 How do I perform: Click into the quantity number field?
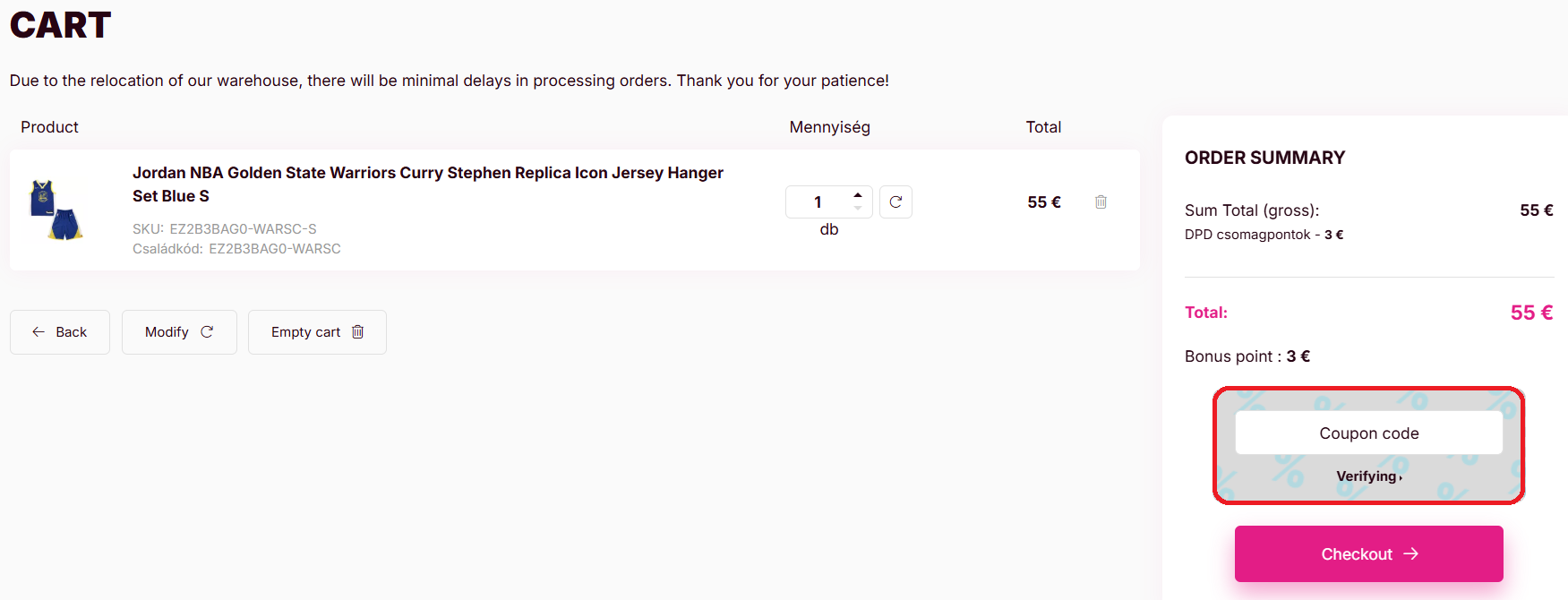pyautogui.click(x=818, y=202)
